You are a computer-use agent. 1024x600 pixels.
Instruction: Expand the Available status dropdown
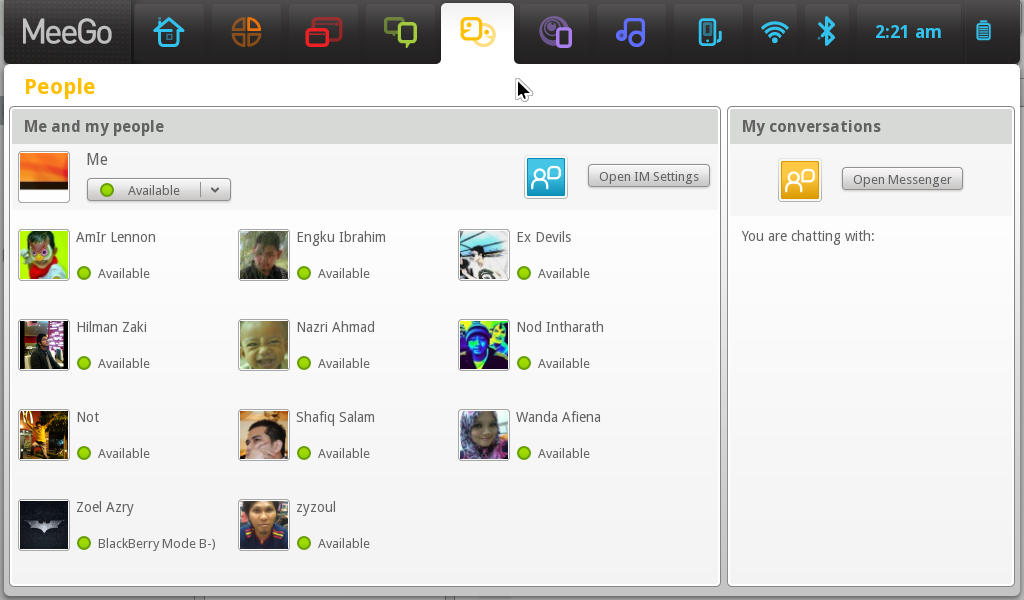click(x=214, y=189)
